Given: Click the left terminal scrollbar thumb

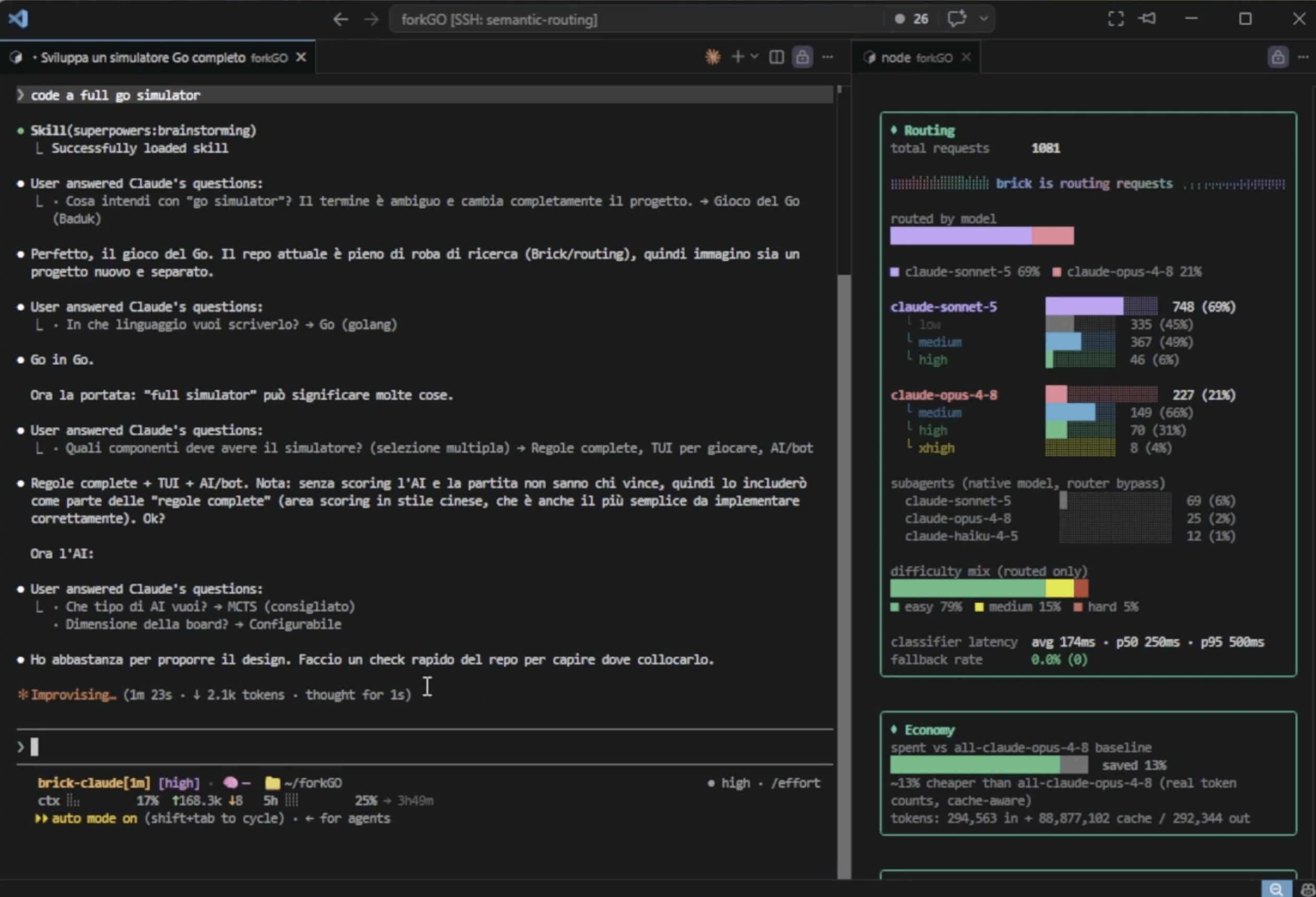Looking at the screenshot, I should [x=844, y=577].
